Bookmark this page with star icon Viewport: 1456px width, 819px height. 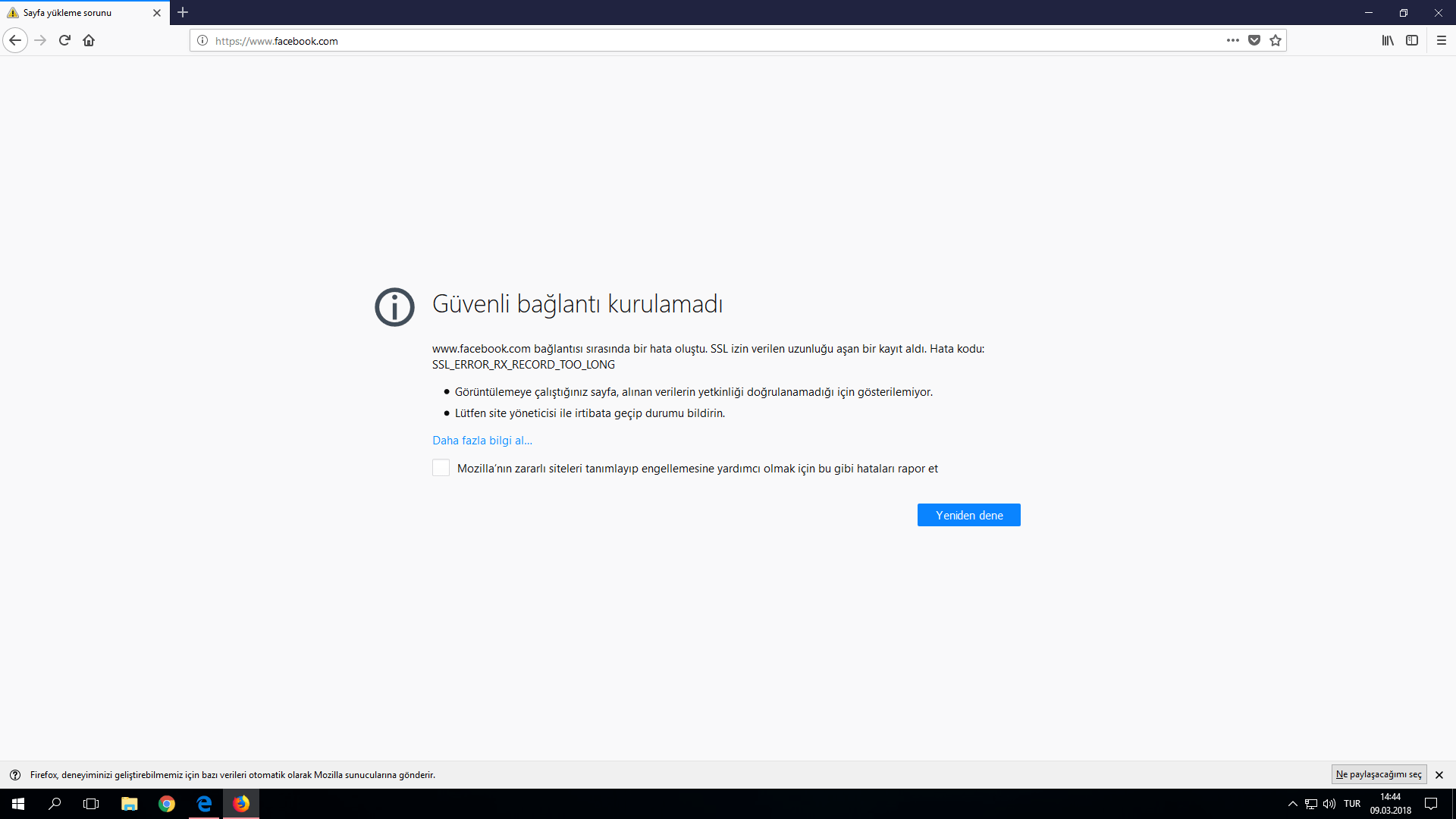coord(1276,40)
